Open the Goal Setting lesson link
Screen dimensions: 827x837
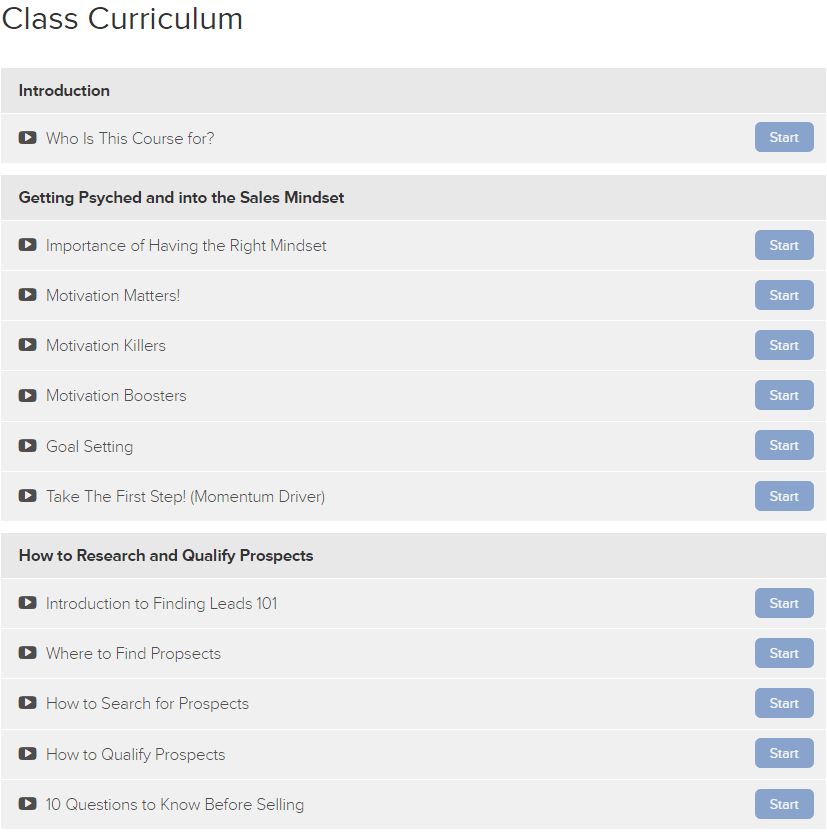[x=89, y=446]
